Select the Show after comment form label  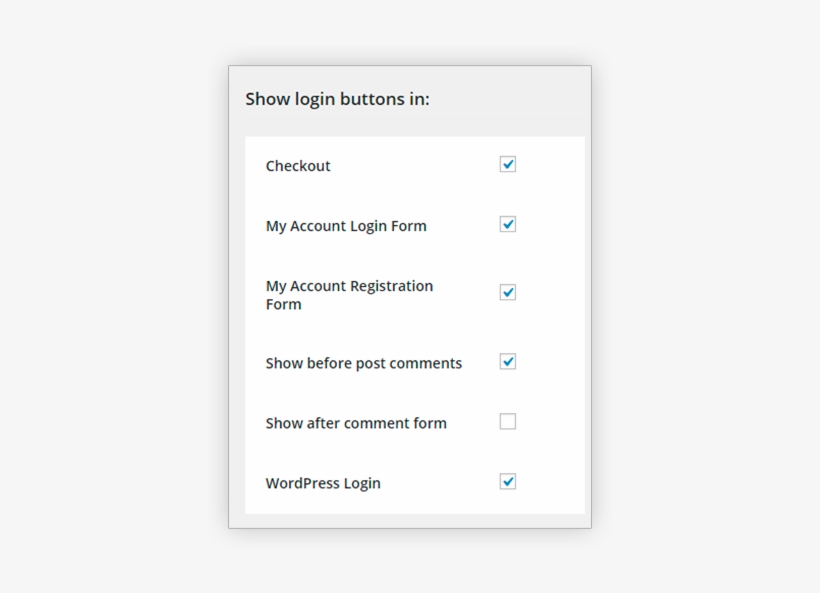[x=356, y=423]
